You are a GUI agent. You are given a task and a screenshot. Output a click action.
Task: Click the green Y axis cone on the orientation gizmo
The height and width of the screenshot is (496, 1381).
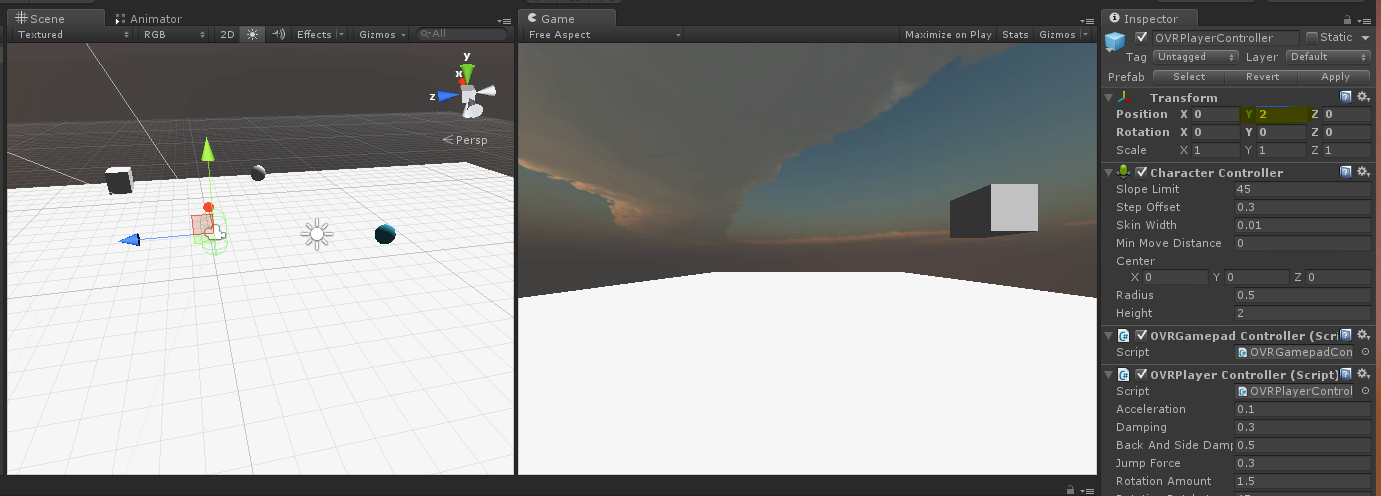466,73
